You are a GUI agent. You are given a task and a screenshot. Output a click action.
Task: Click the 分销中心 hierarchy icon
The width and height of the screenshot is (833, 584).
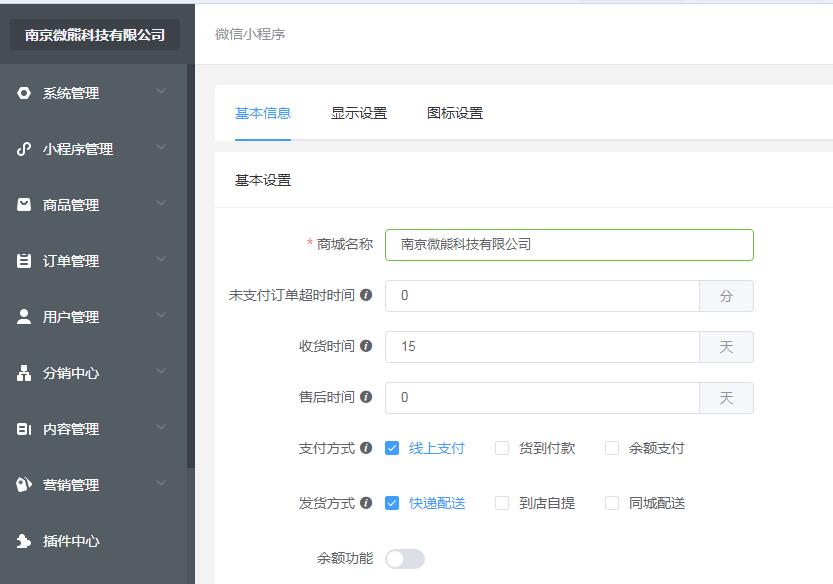point(24,373)
